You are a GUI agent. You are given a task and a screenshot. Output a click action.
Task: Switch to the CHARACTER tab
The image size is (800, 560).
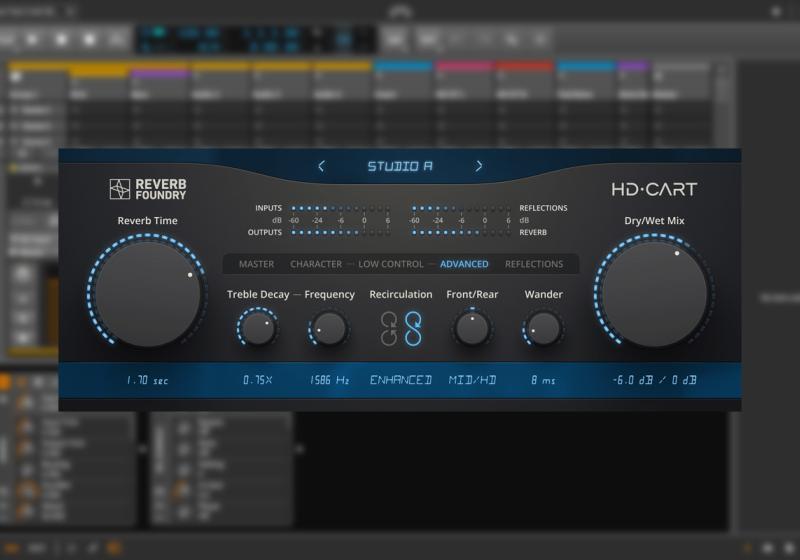click(316, 264)
